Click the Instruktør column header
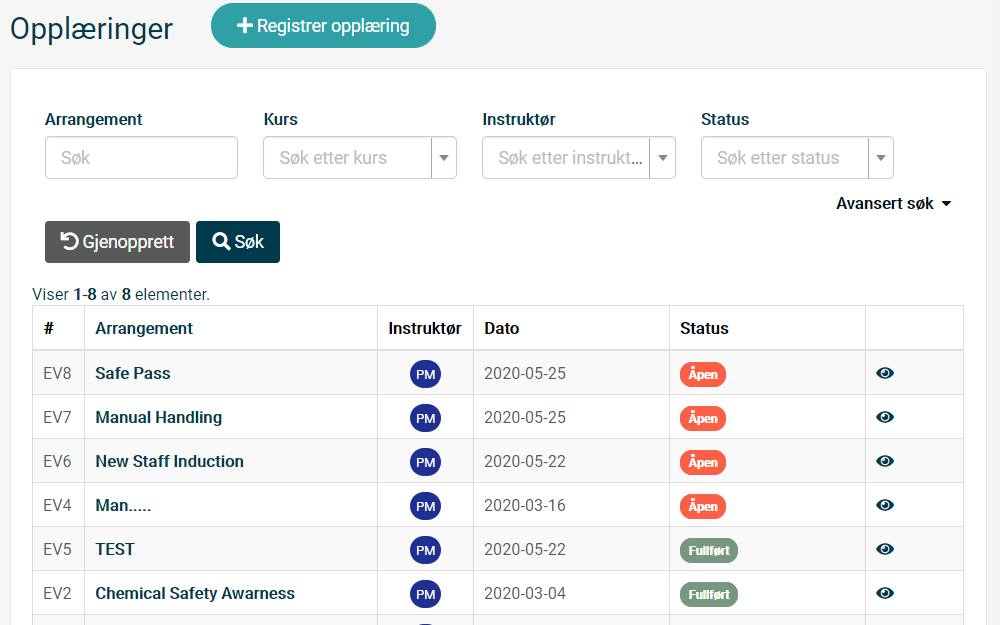This screenshot has height=625, width=1000. pos(425,328)
